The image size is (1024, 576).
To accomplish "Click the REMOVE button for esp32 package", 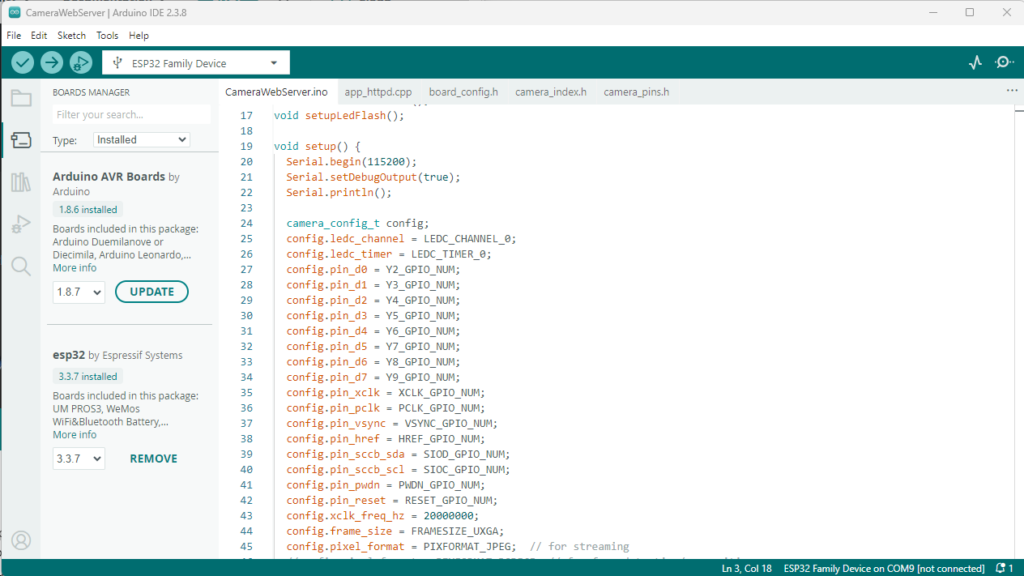I will coord(153,458).
